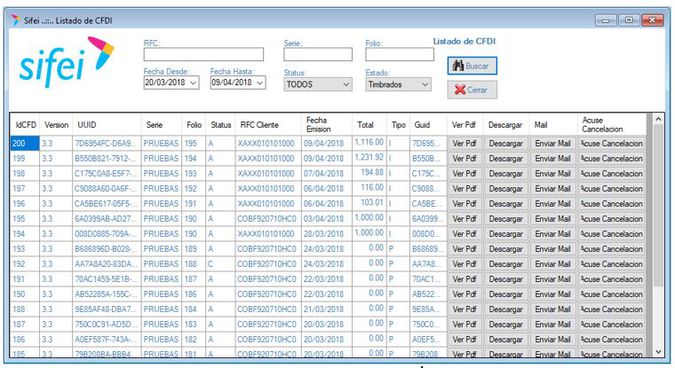
Task: Click Enviar Mail for IdCFD 200
Action: pyautogui.click(x=552, y=143)
